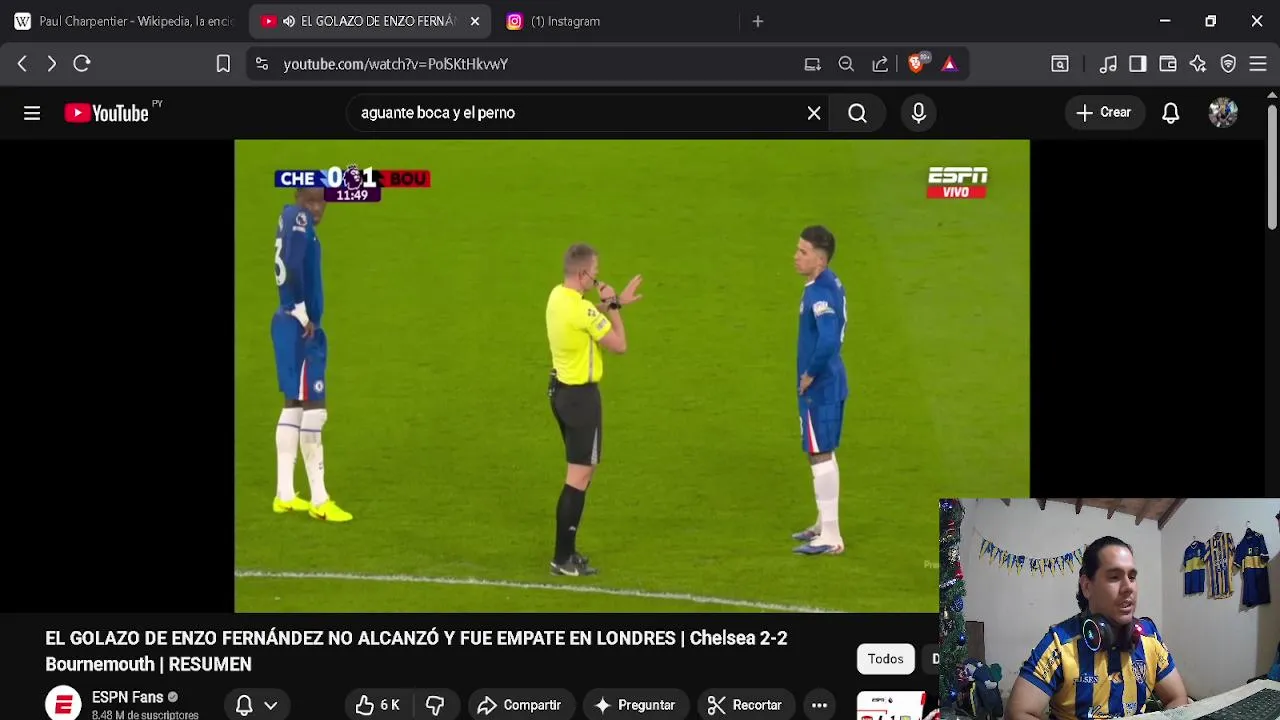Click the Compartir share button
The height and width of the screenshot is (720, 1280).
click(x=520, y=705)
